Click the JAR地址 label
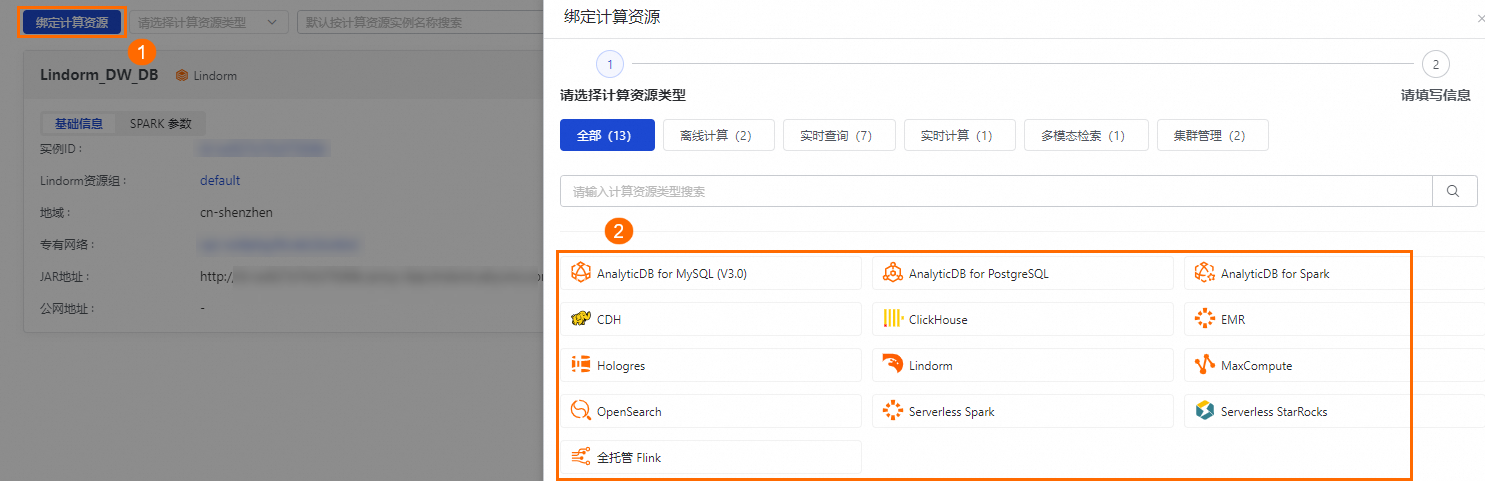This screenshot has height=481, width=1485. click(x=65, y=277)
